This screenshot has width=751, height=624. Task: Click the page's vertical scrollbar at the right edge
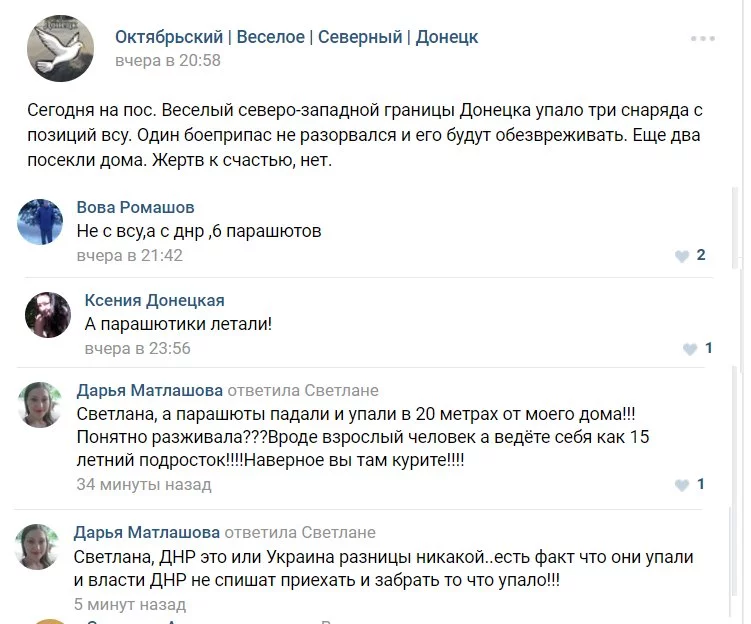pyautogui.click(x=736, y=227)
